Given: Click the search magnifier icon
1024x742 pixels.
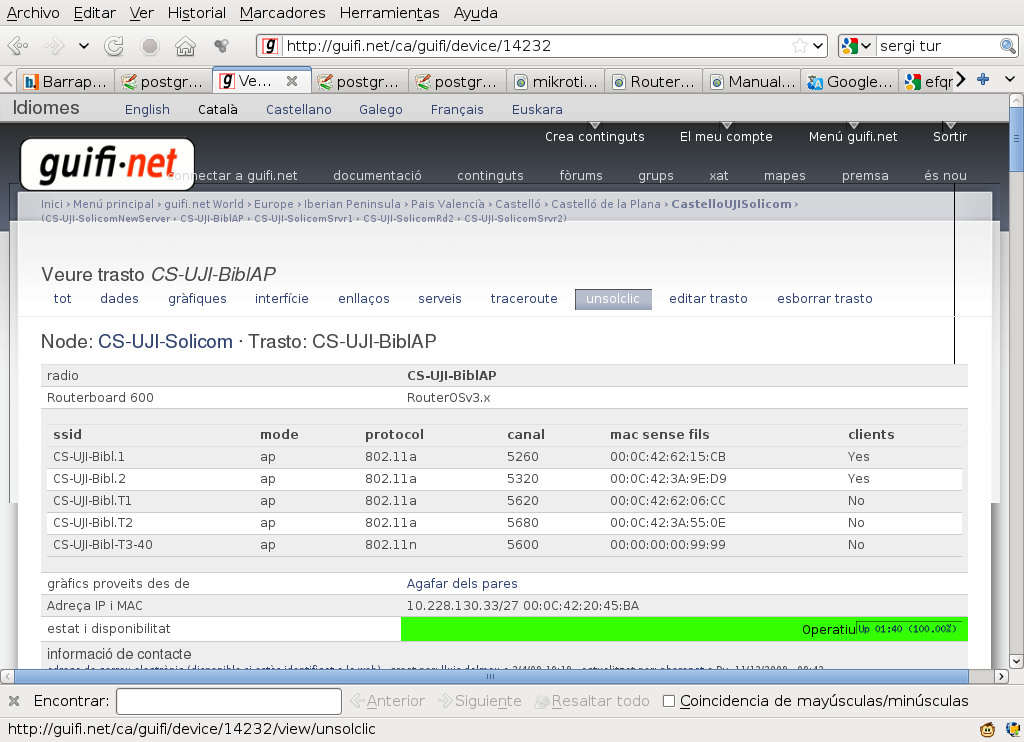Looking at the screenshot, I should point(1007,46).
